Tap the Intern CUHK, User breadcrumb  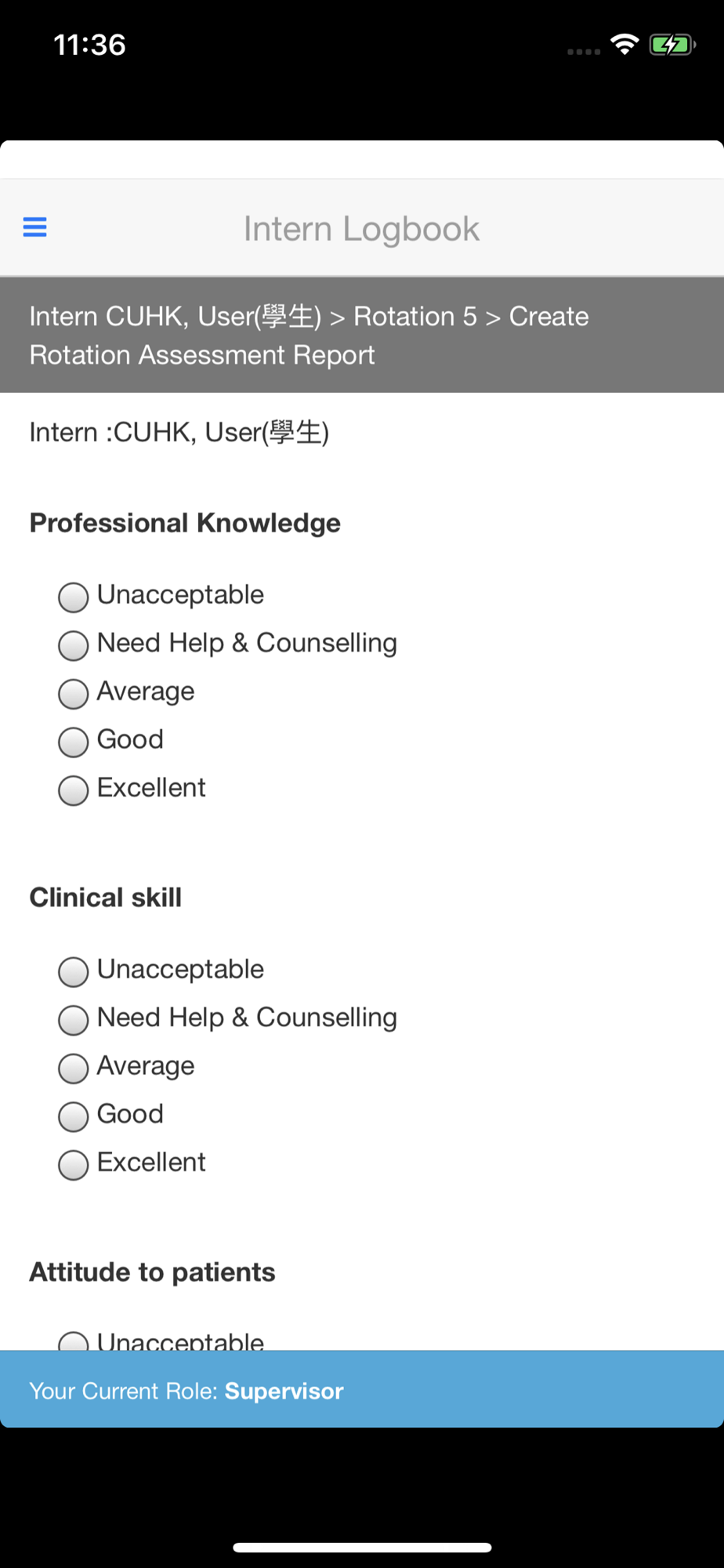176,317
